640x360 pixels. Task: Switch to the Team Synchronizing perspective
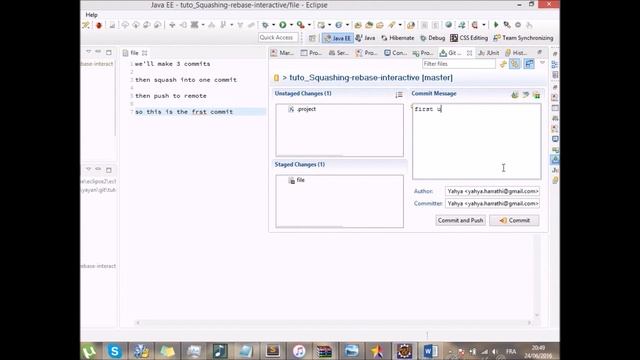click(x=523, y=38)
